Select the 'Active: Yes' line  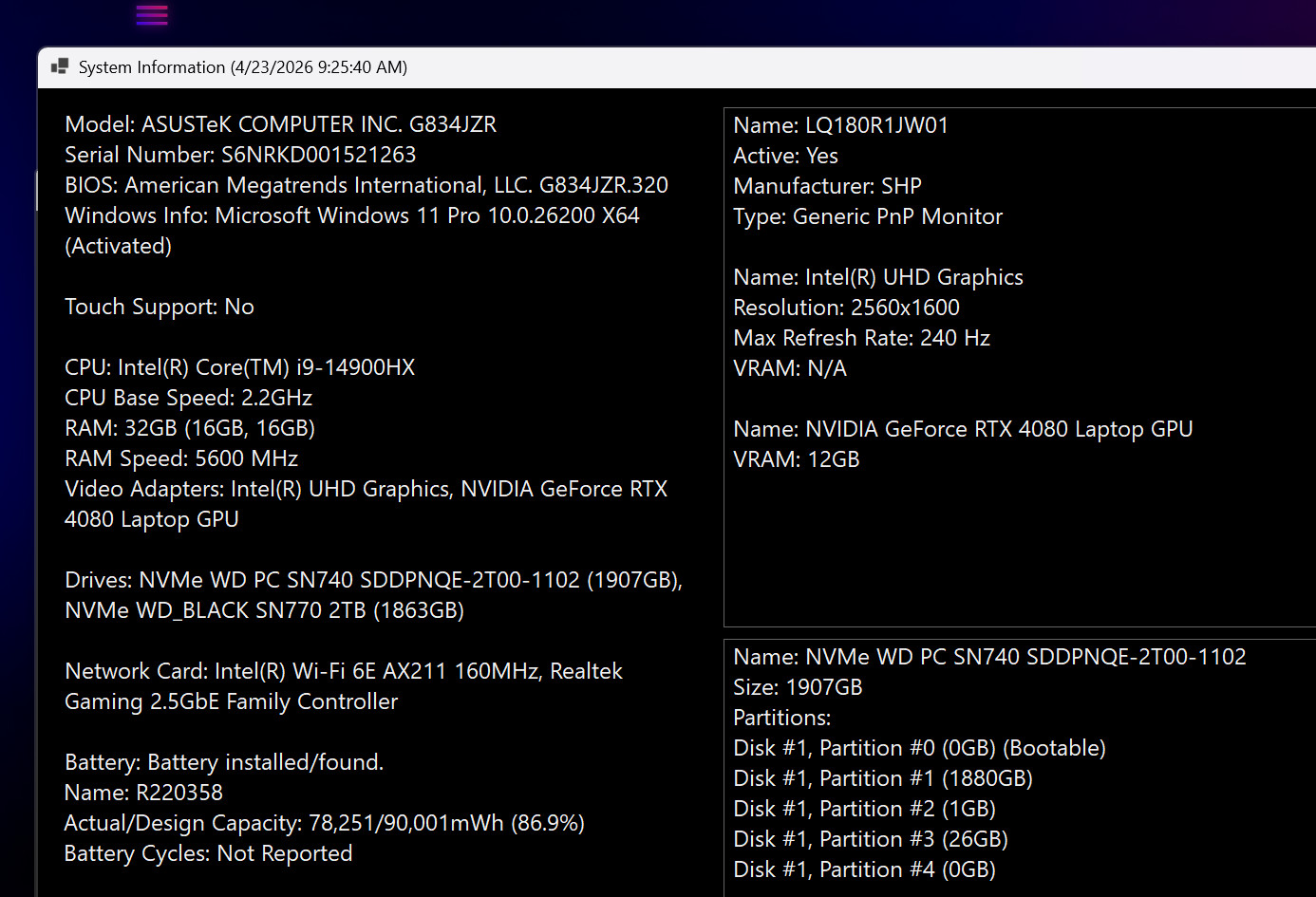pyautogui.click(x=786, y=156)
